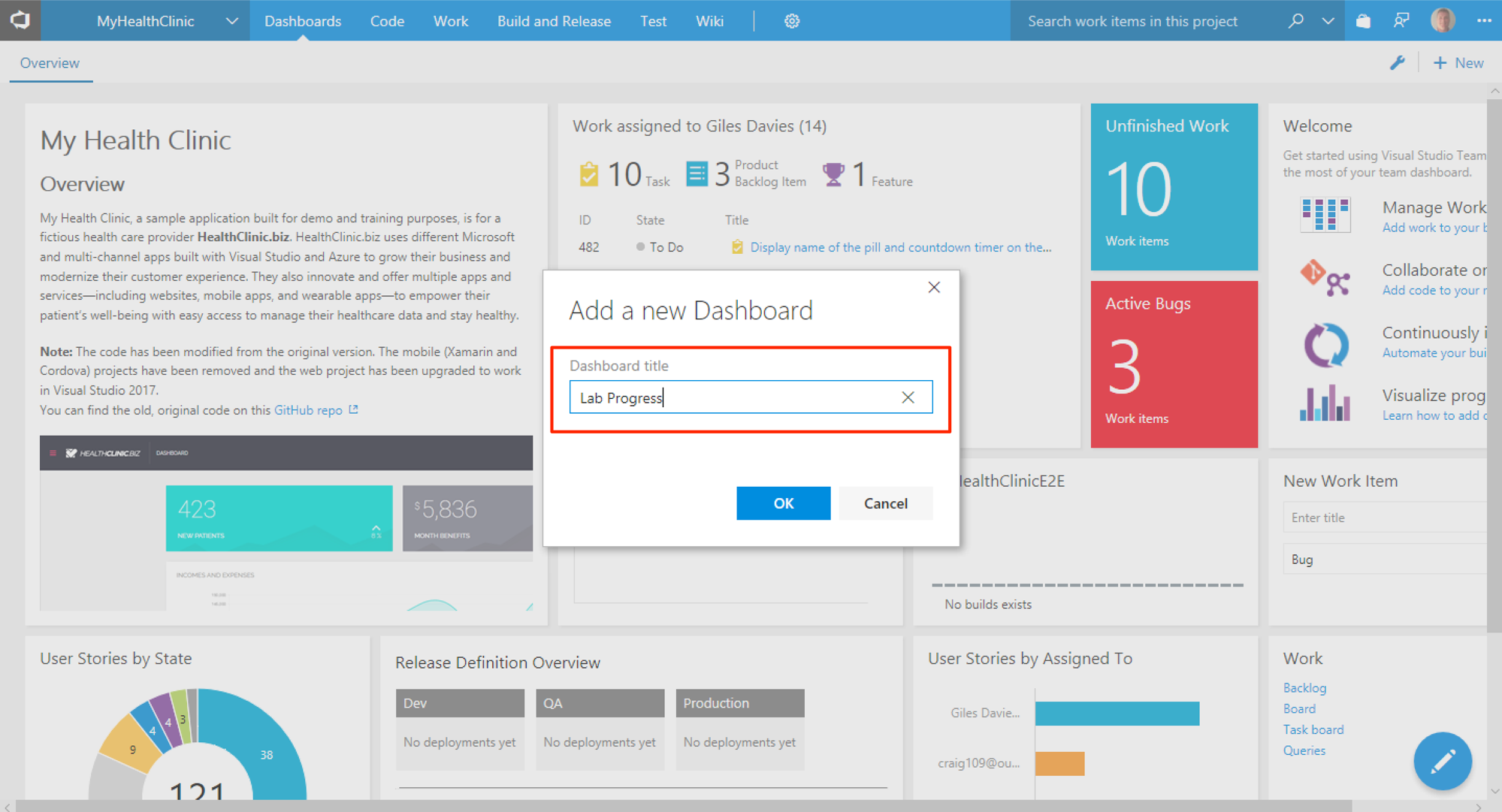Expand the MyHealthClinic project dropdown
The height and width of the screenshot is (812, 1502).
pos(231,21)
